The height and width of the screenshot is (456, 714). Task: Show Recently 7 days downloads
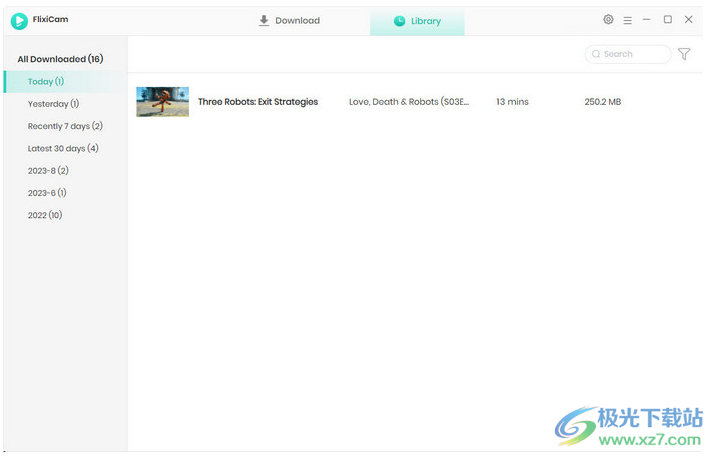coord(65,126)
